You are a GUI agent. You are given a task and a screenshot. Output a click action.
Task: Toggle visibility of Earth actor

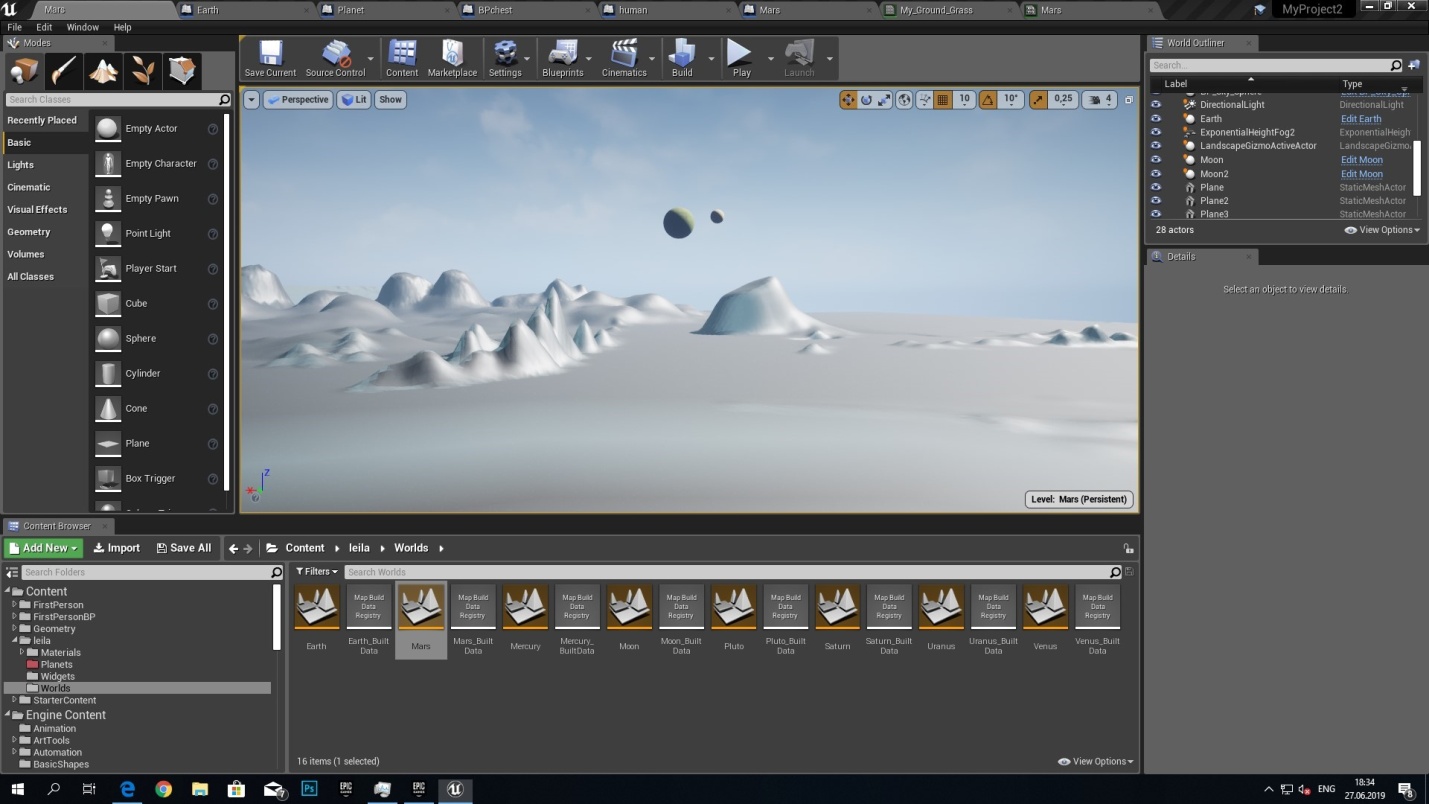1156,119
